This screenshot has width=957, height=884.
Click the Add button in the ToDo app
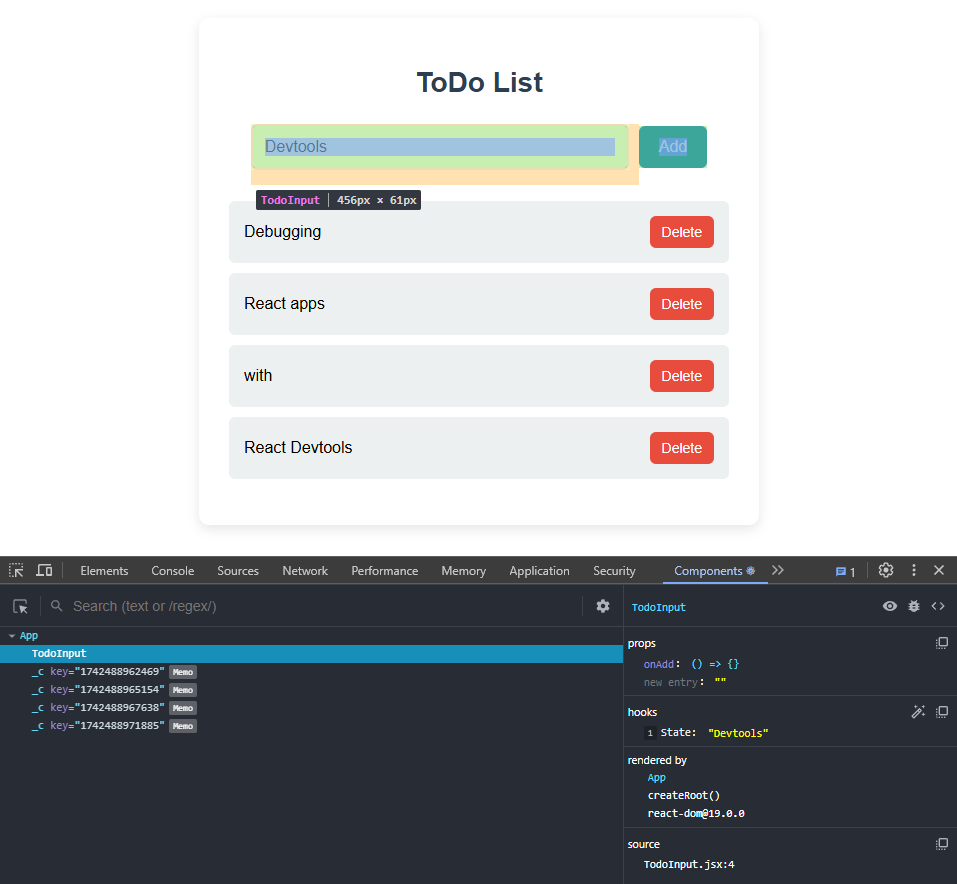pos(672,146)
